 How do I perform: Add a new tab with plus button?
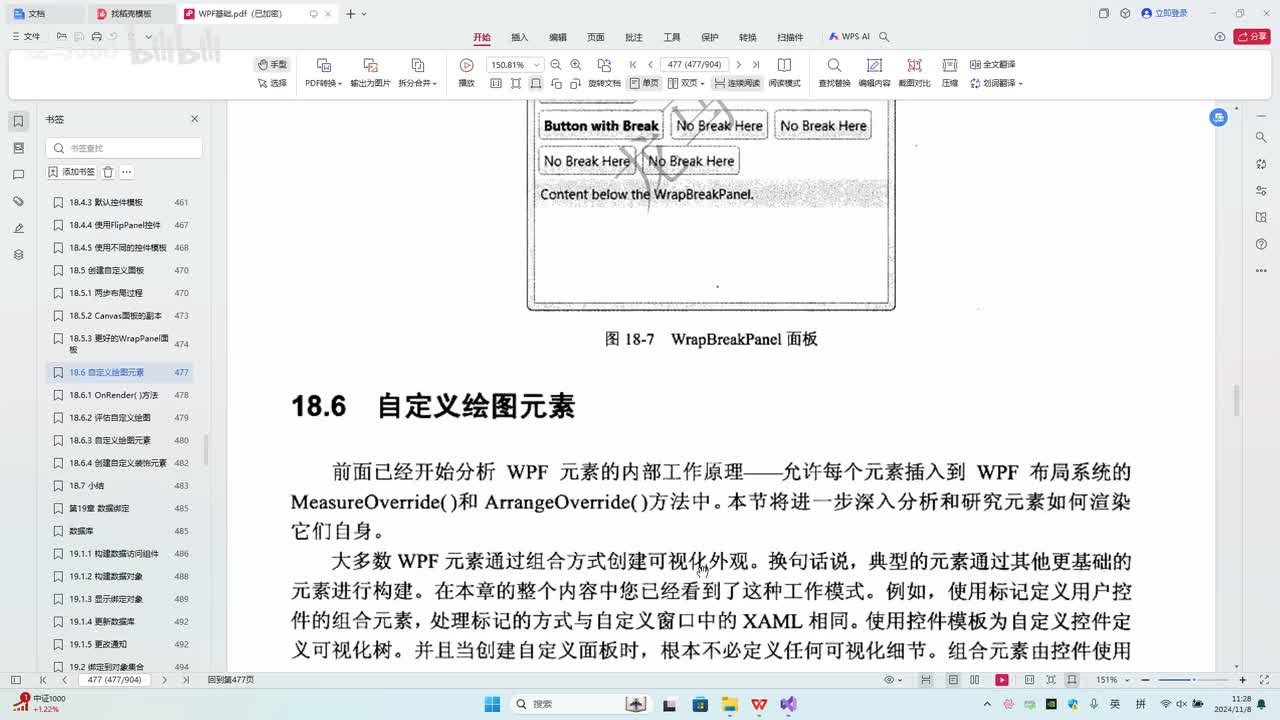350,14
